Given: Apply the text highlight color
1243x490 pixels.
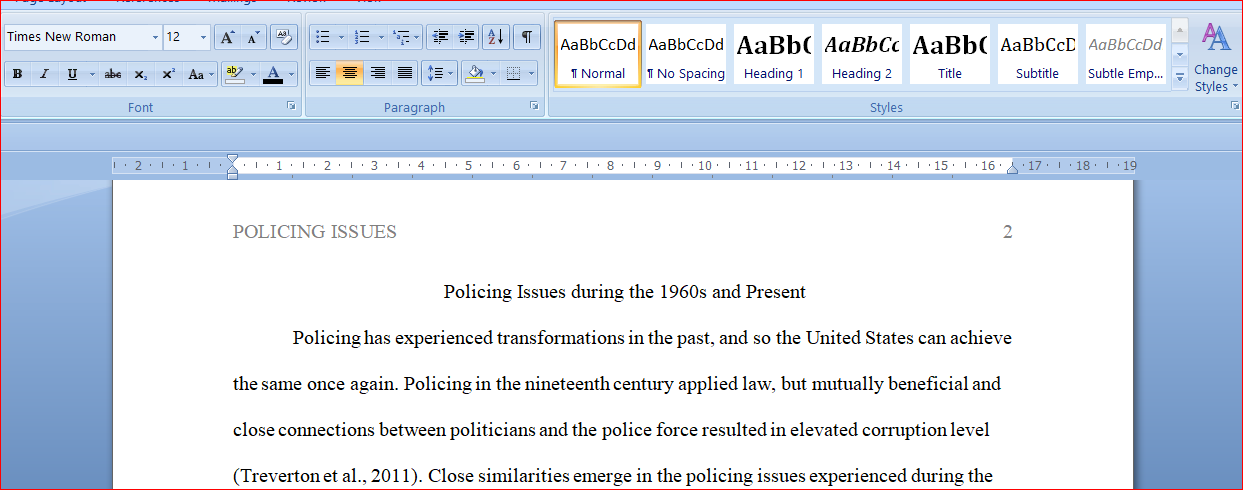Looking at the screenshot, I should [234, 74].
